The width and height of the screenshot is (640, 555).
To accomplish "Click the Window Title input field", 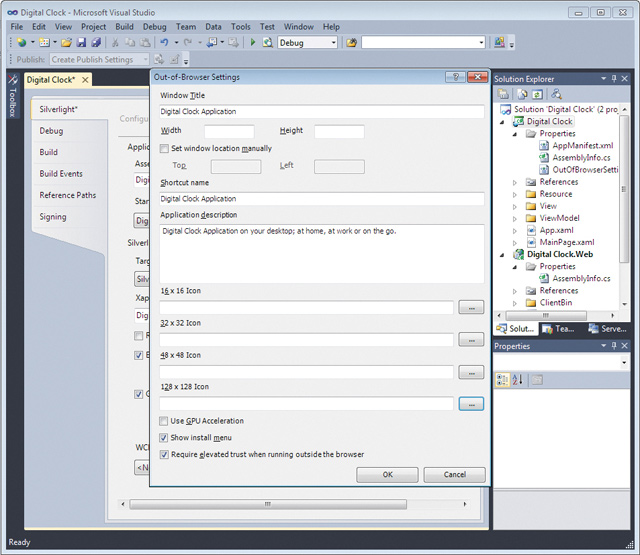I will [322, 112].
